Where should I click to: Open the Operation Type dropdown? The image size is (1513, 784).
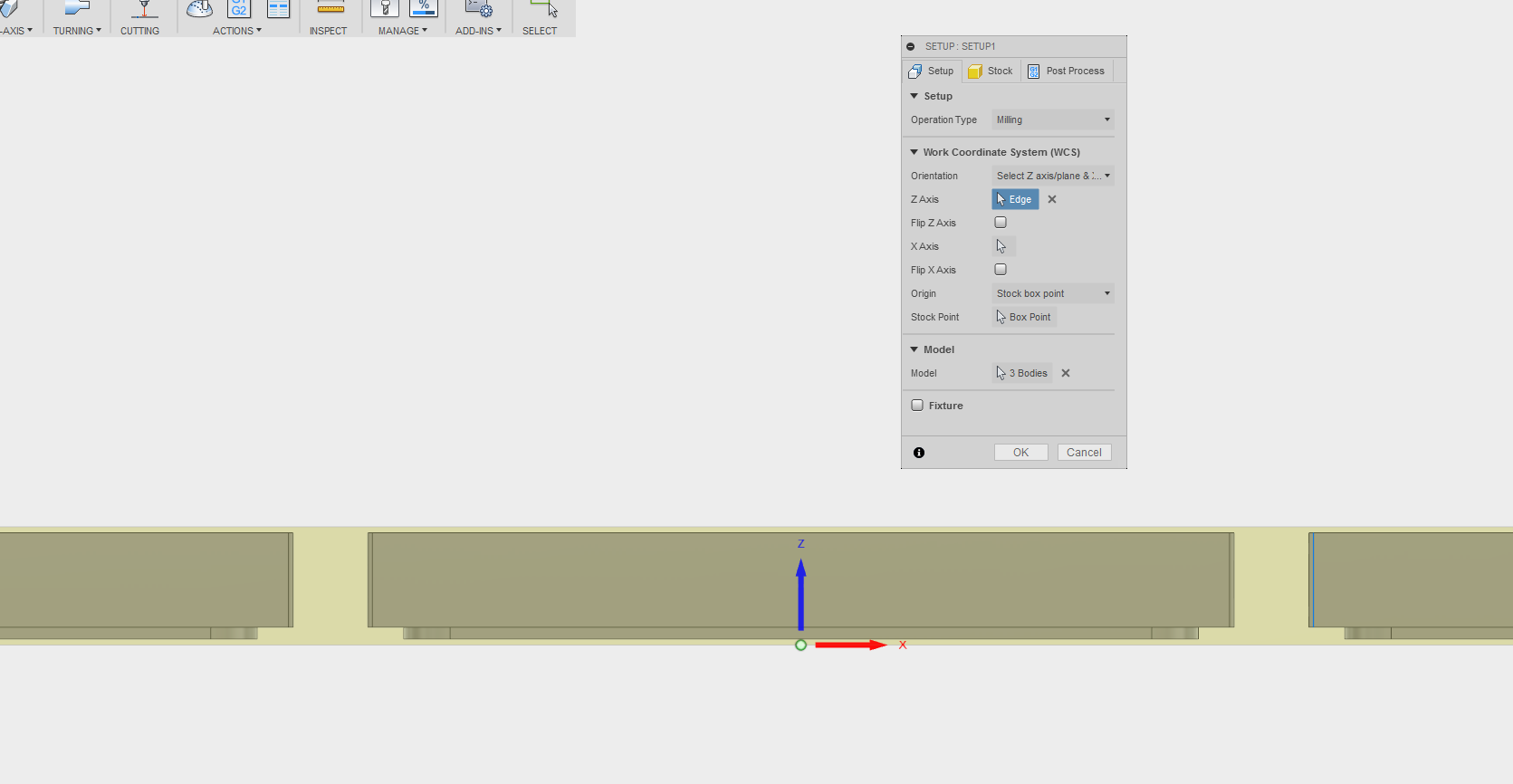pyautogui.click(x=1053, y=120)
